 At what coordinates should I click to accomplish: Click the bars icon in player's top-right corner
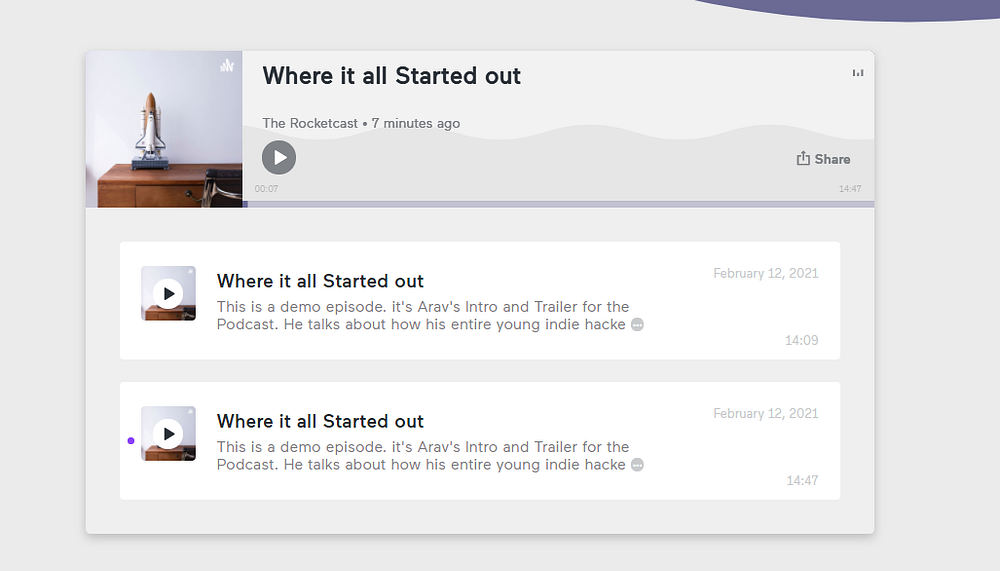858,73
